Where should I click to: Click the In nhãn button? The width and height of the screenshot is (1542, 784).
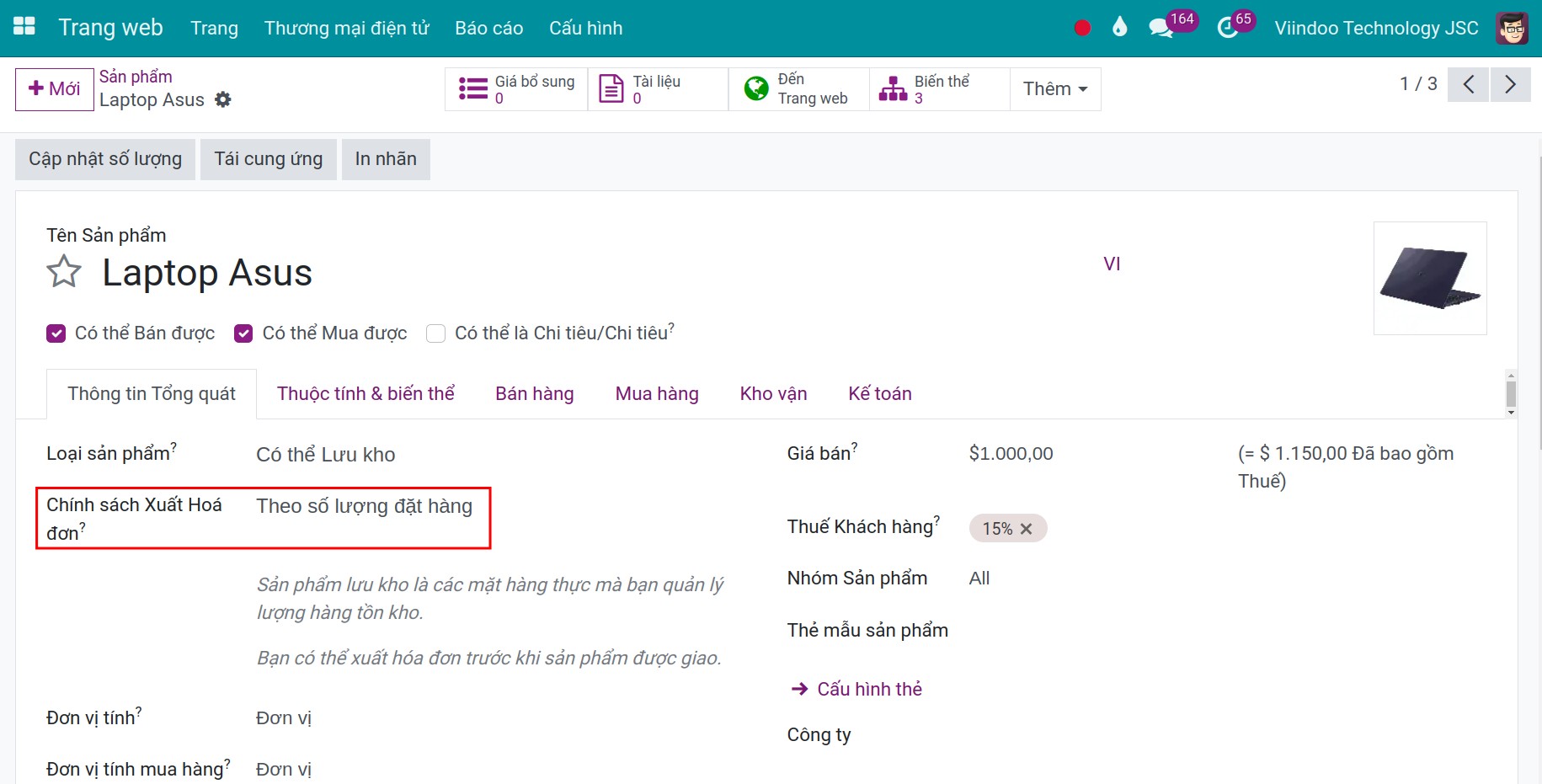coord(386,159)
